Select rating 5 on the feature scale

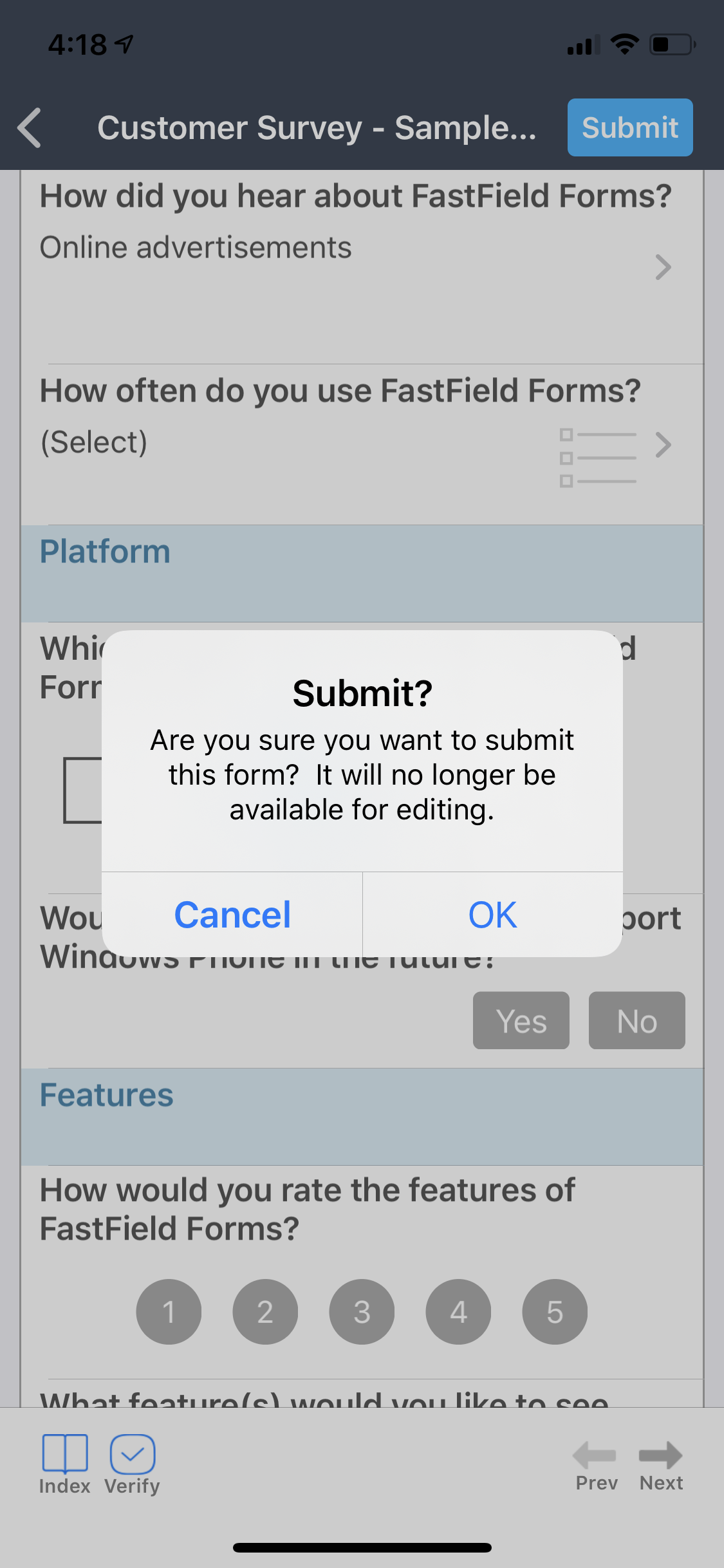pyautogui.click(x=555, y=1312)
